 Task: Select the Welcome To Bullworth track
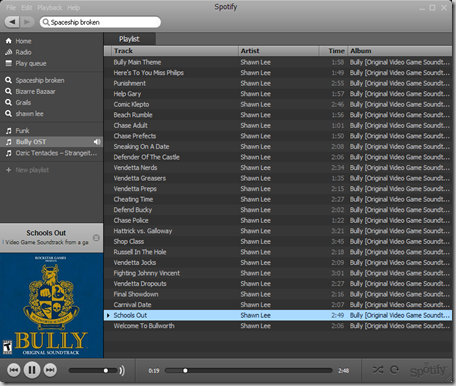click(x=278, y=326)
